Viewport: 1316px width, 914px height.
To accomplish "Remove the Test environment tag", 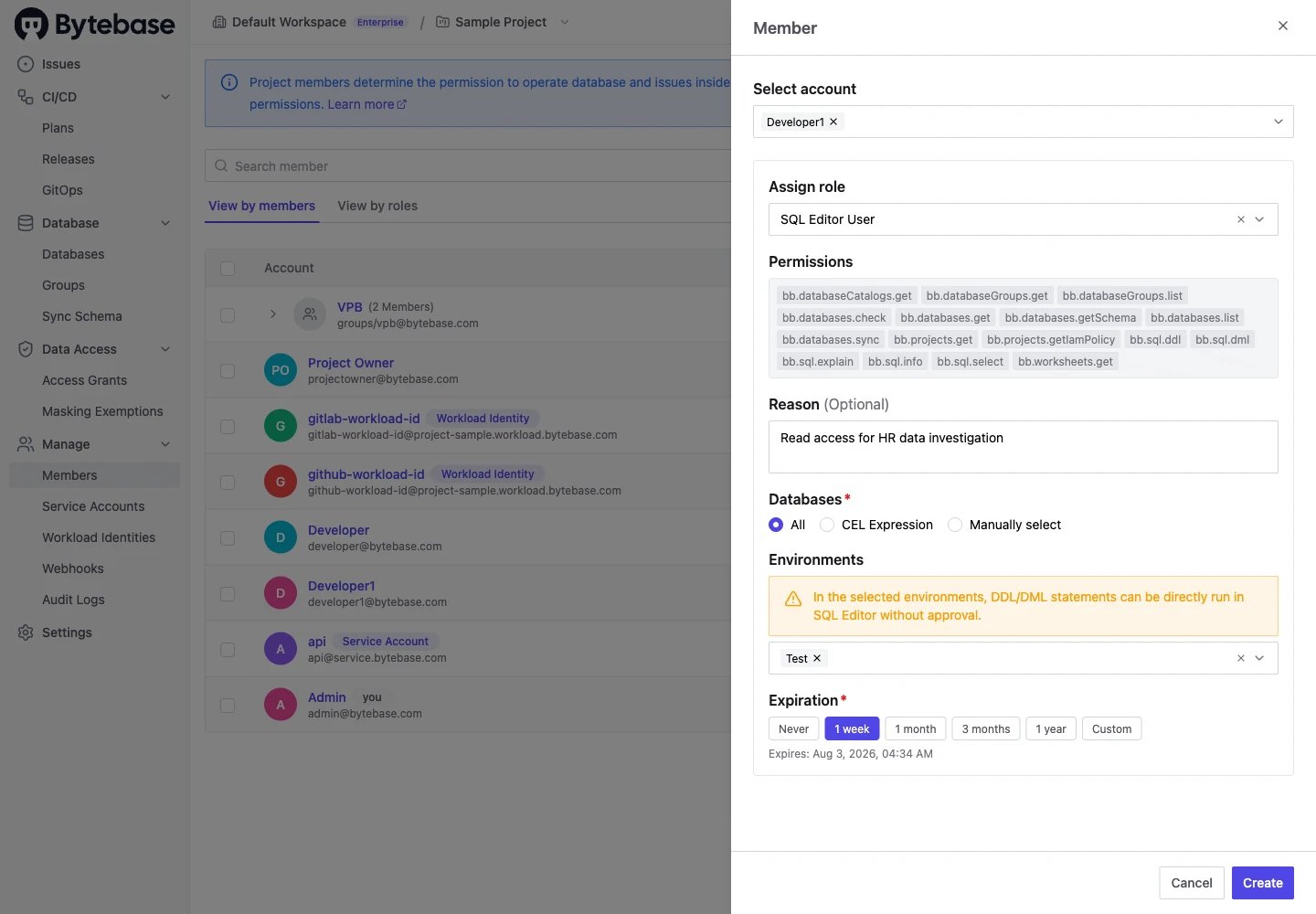I will 817,658.
